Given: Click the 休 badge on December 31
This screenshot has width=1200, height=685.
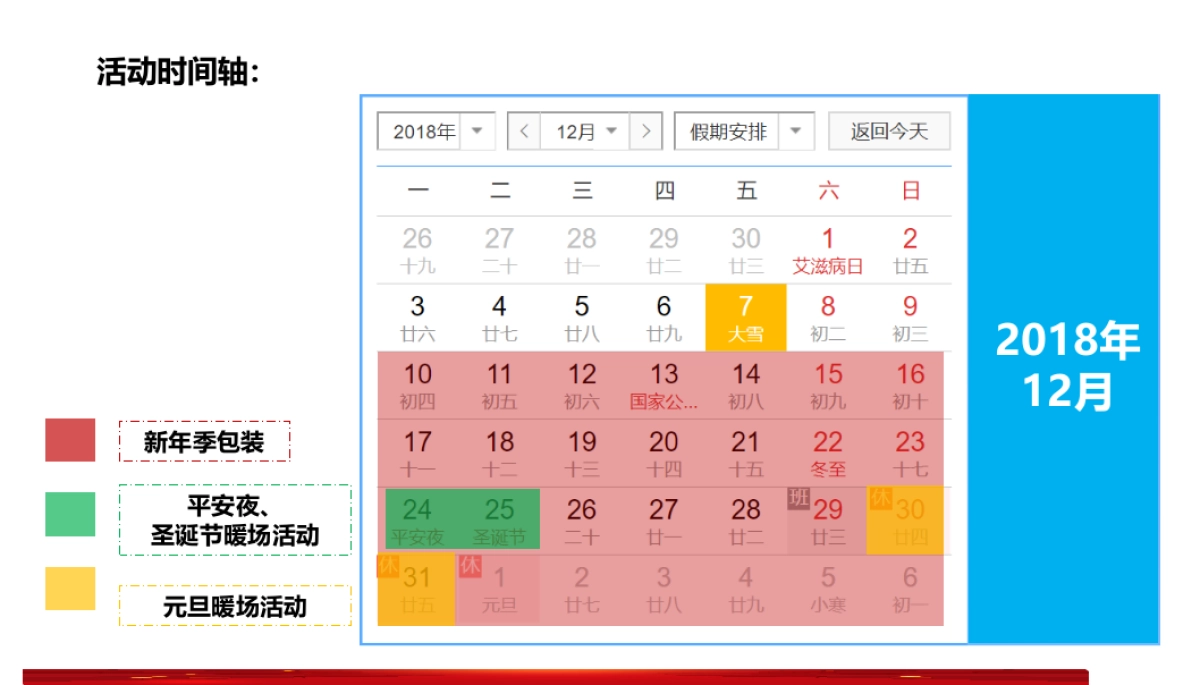Looking at the screenshot, I should 388,568.
